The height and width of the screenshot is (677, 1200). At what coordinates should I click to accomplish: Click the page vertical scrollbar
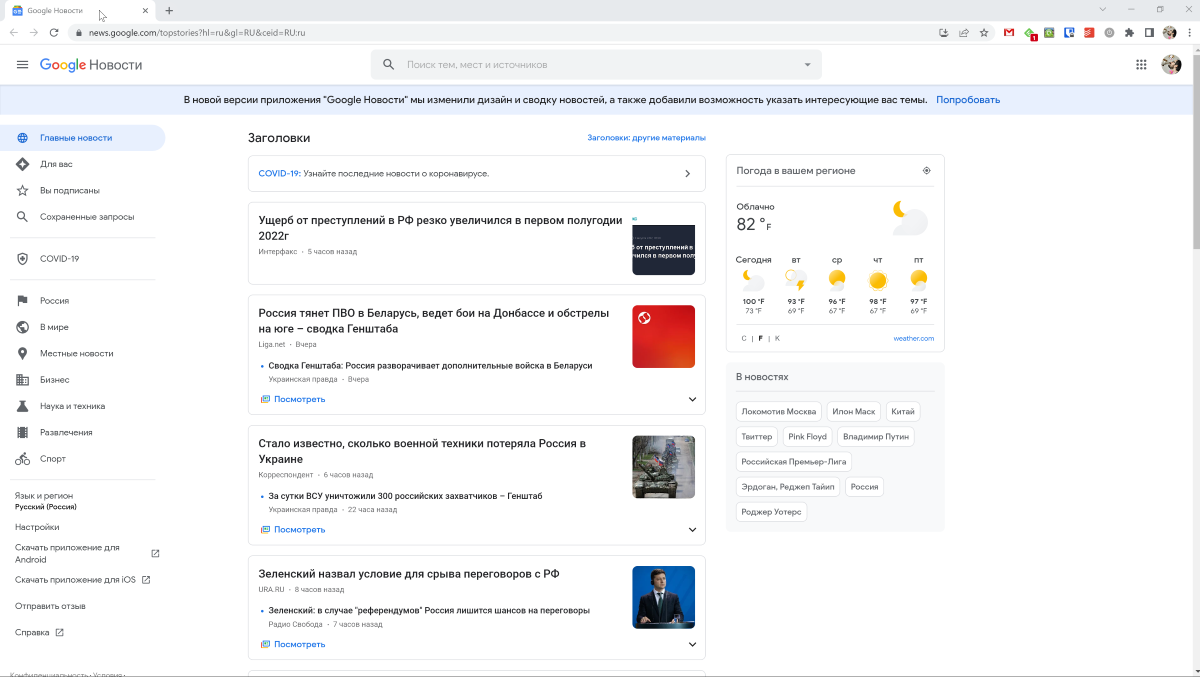[x=1195, y=150]
